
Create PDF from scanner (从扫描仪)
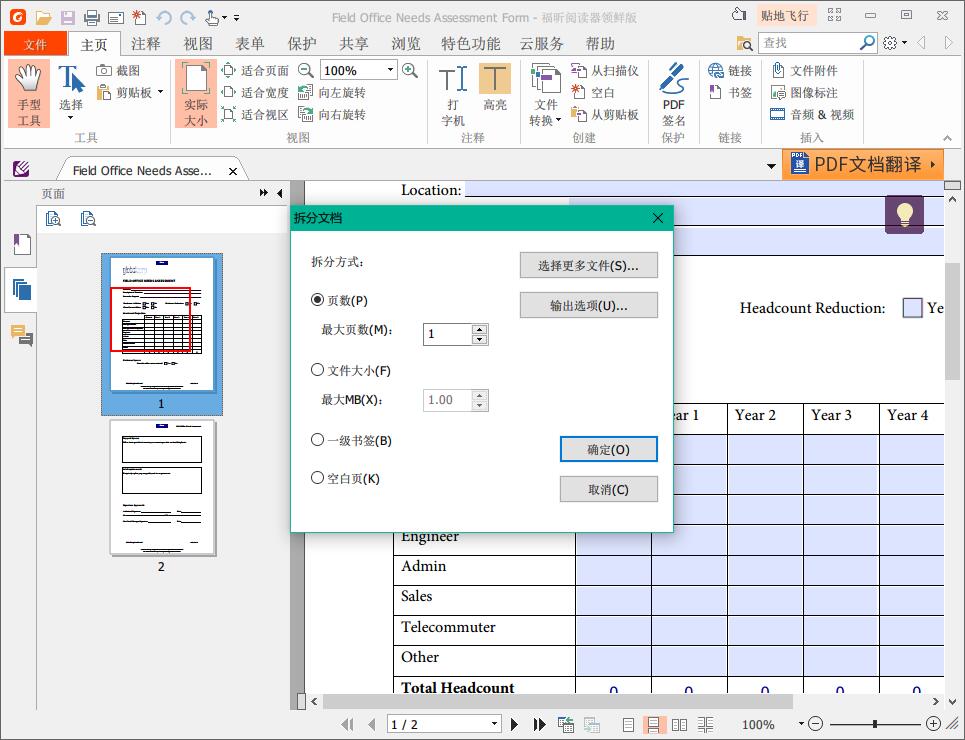pyautogui.click(x=604, y=71)
